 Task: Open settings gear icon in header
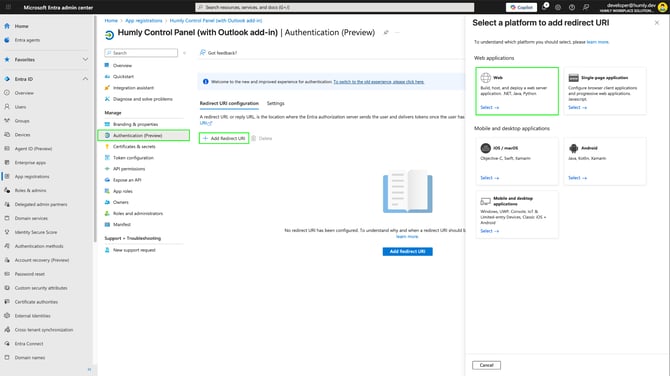pos(558,7)
